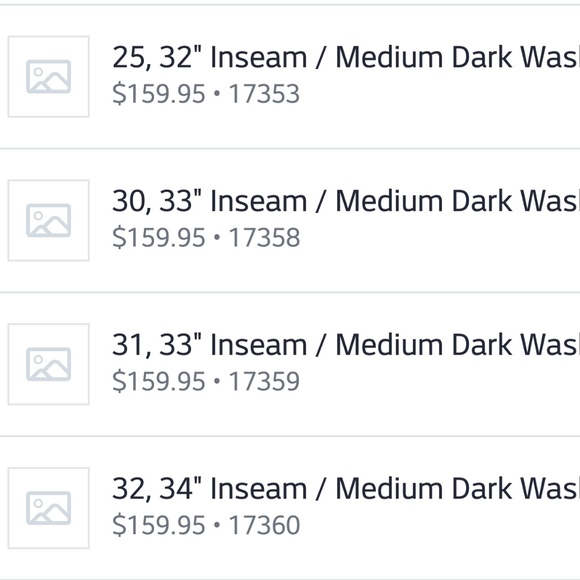Click image placeholder icon for variant 17360
Screen dimensions: 580x580
48,508
